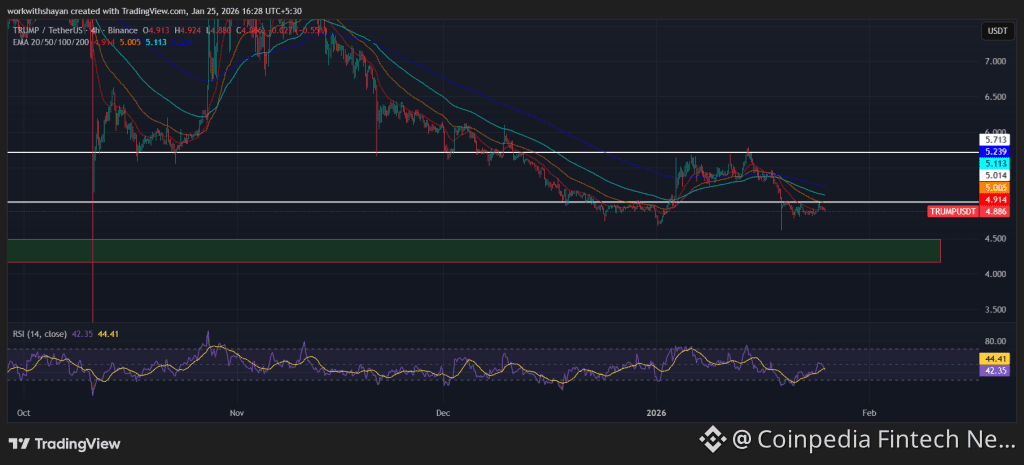Click the 2026 marker on time axis
Screen dimensions: 1024x465
tap(657, 412)
